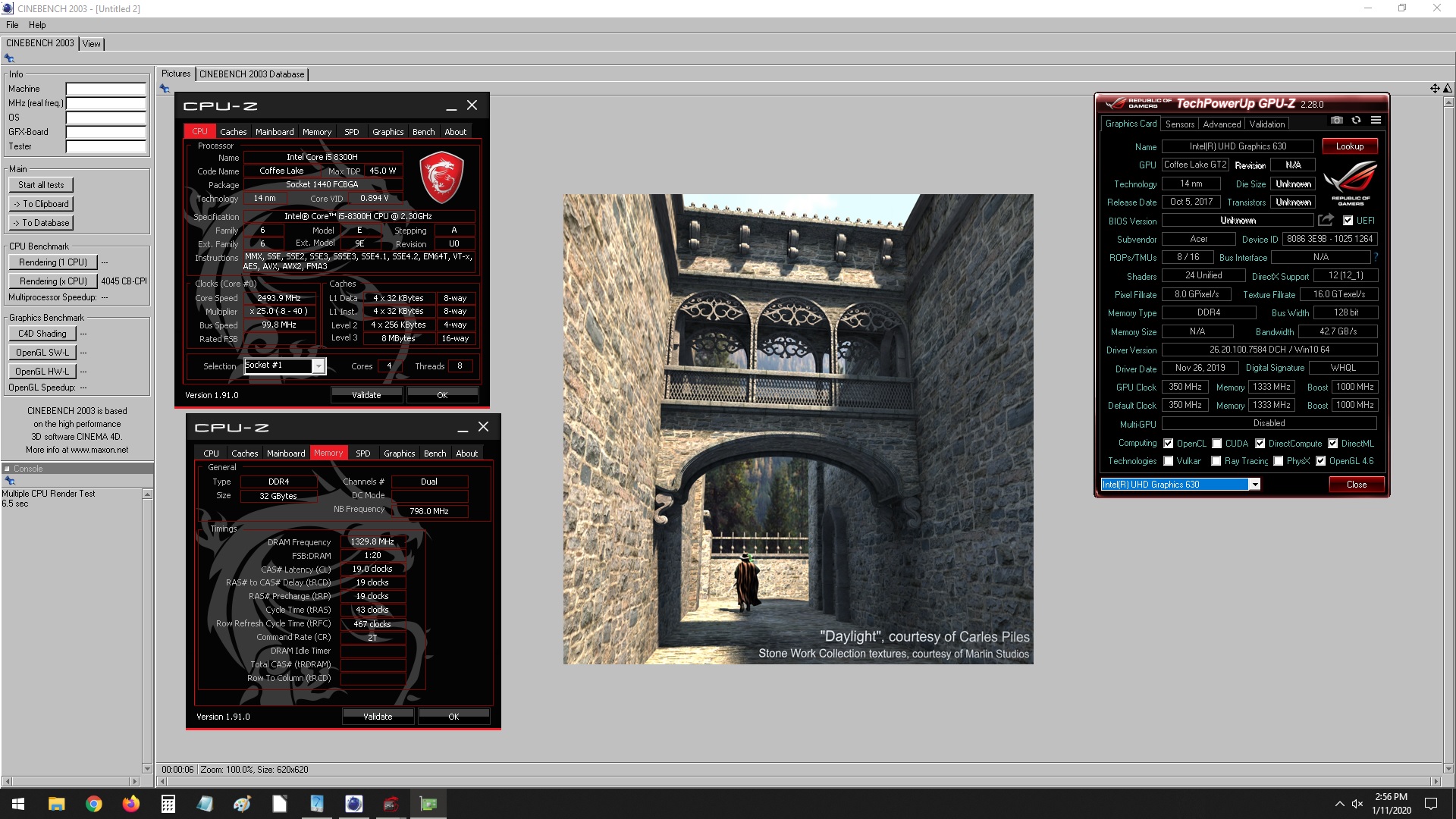1456x819 pixels.
Task: Open Validation tab in GPU-Z
Action: (x=1267, y=124)
